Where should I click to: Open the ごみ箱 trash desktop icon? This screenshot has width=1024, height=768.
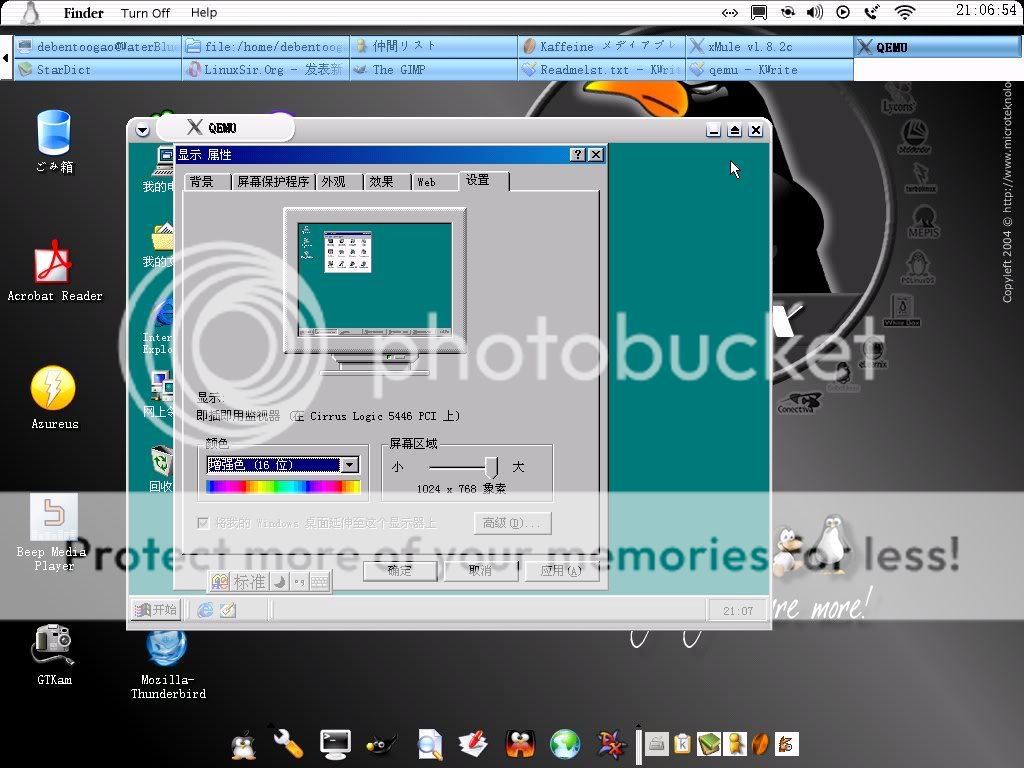pos(54,141)
